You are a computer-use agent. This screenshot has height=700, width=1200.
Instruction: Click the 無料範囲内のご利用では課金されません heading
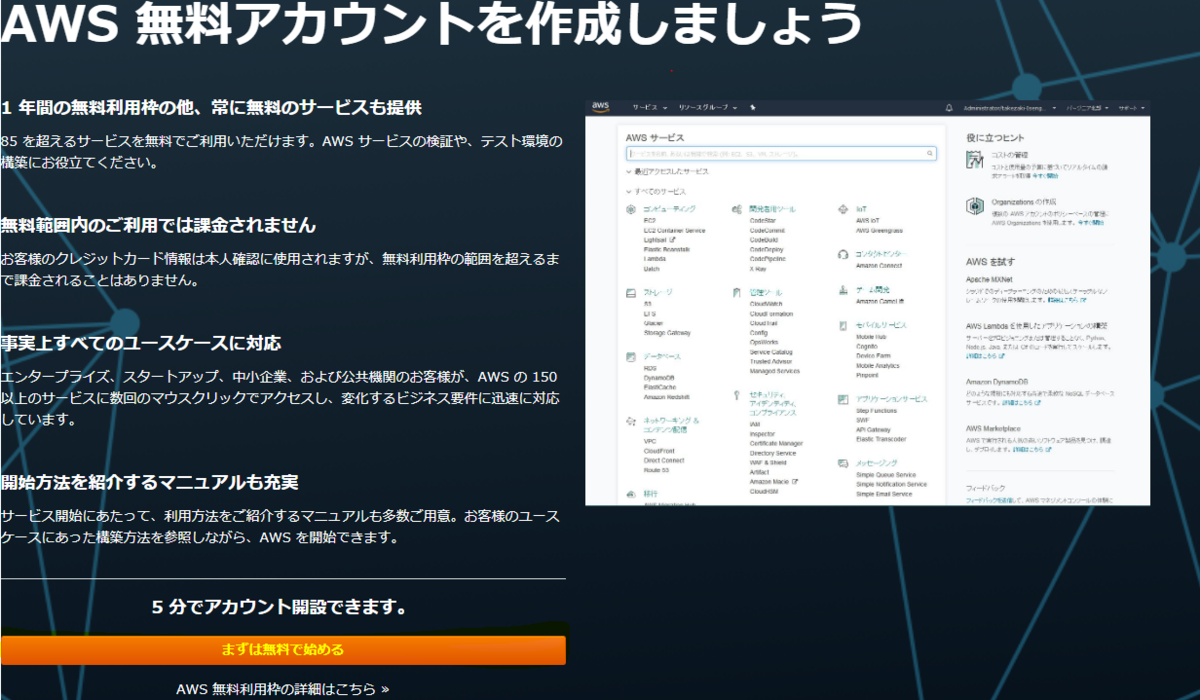point(158,225)
